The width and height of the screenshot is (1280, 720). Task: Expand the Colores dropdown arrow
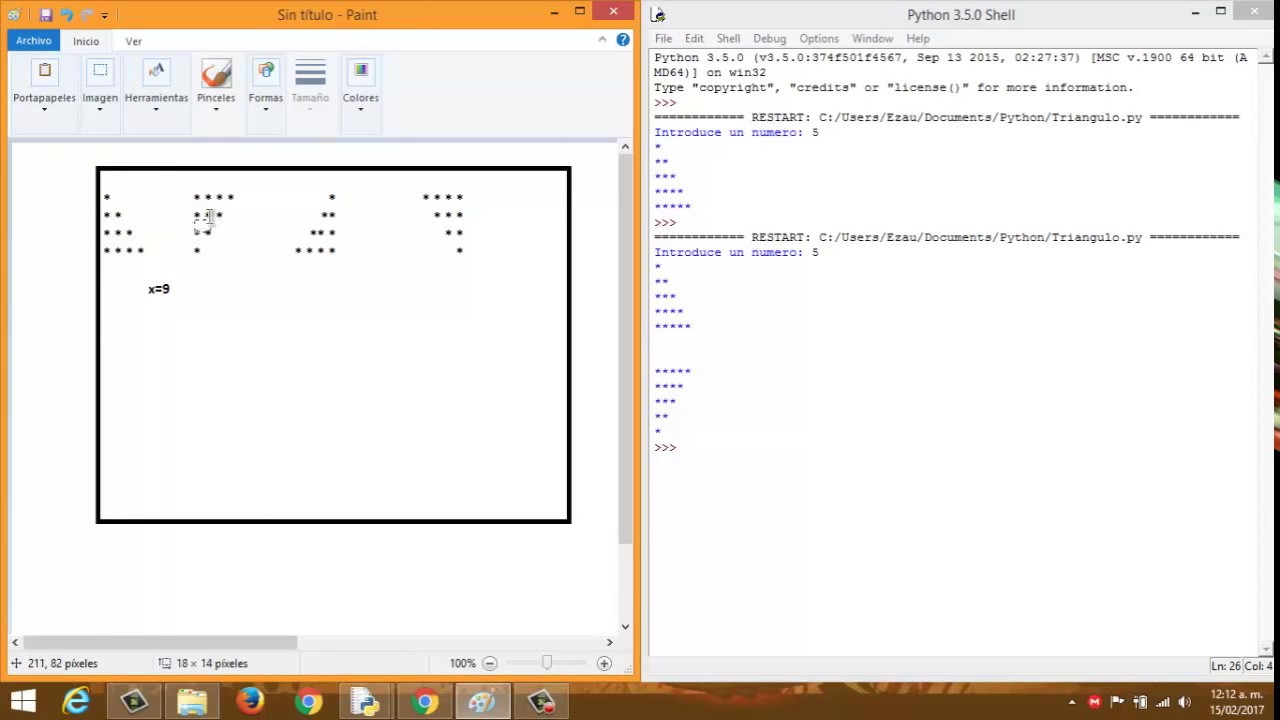pyautogui.click(x=361, y=109)
